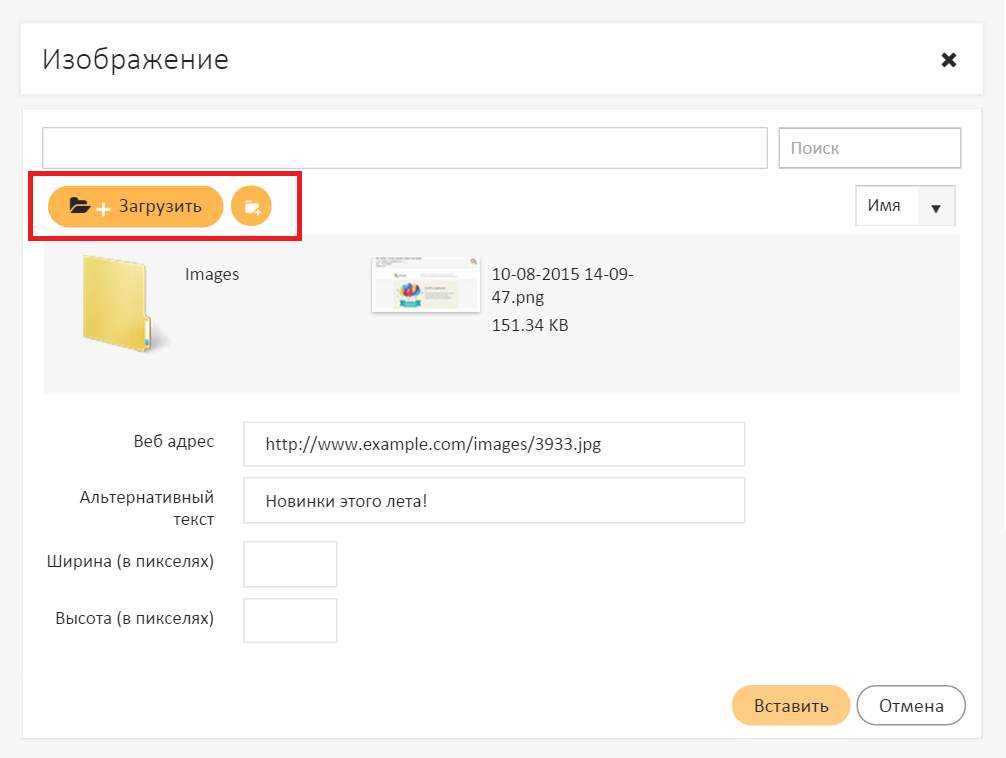Click the open-folder icon inside Загрузить
This screenshot has height=758, width=1006.
[80, 206]
